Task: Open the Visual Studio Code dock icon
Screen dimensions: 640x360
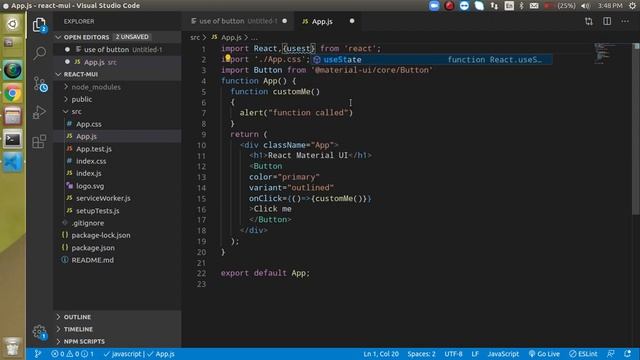Action: (x=13, y=162)
